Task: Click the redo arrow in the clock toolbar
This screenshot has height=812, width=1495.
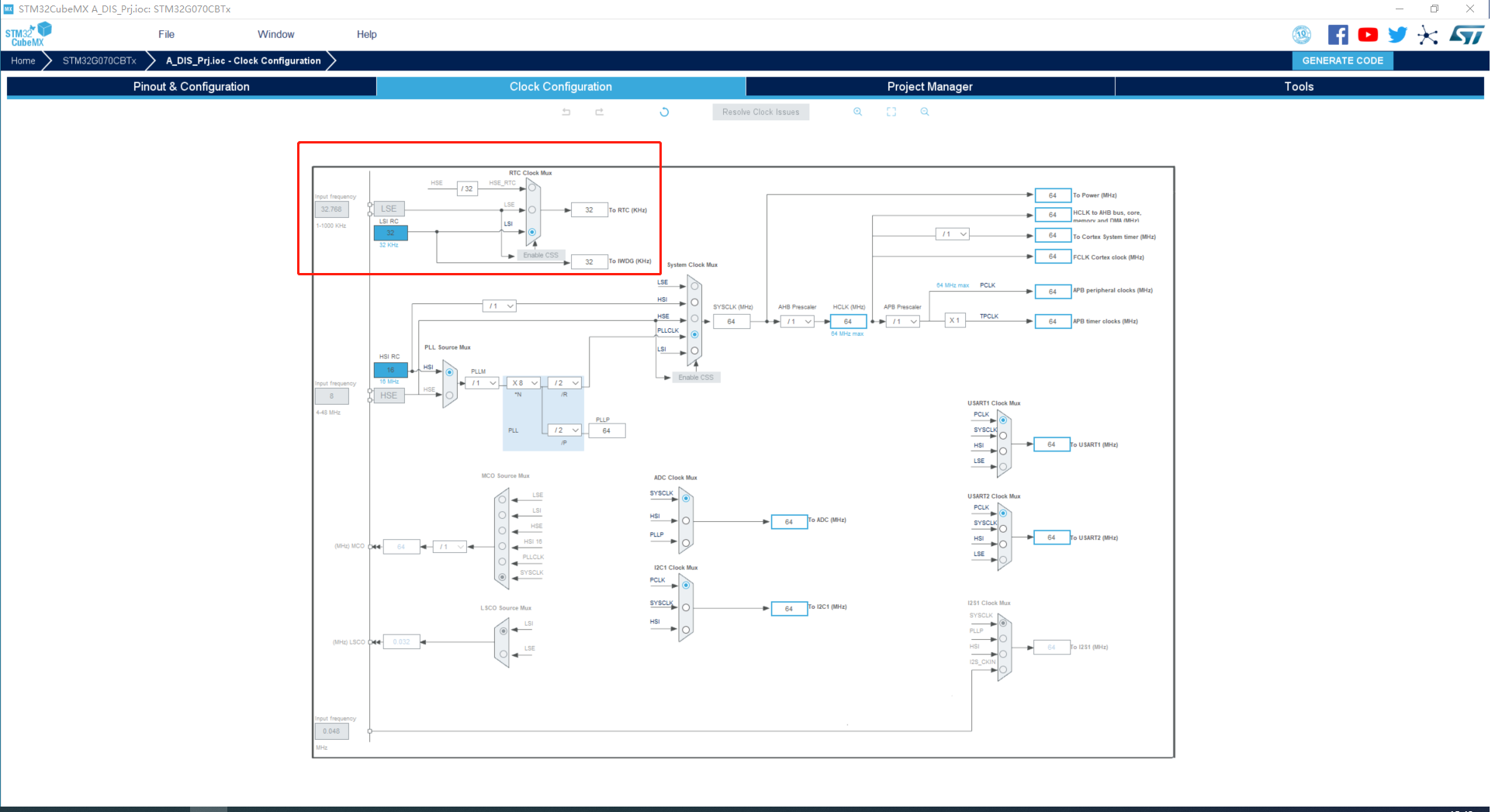Action: point(600,112)
